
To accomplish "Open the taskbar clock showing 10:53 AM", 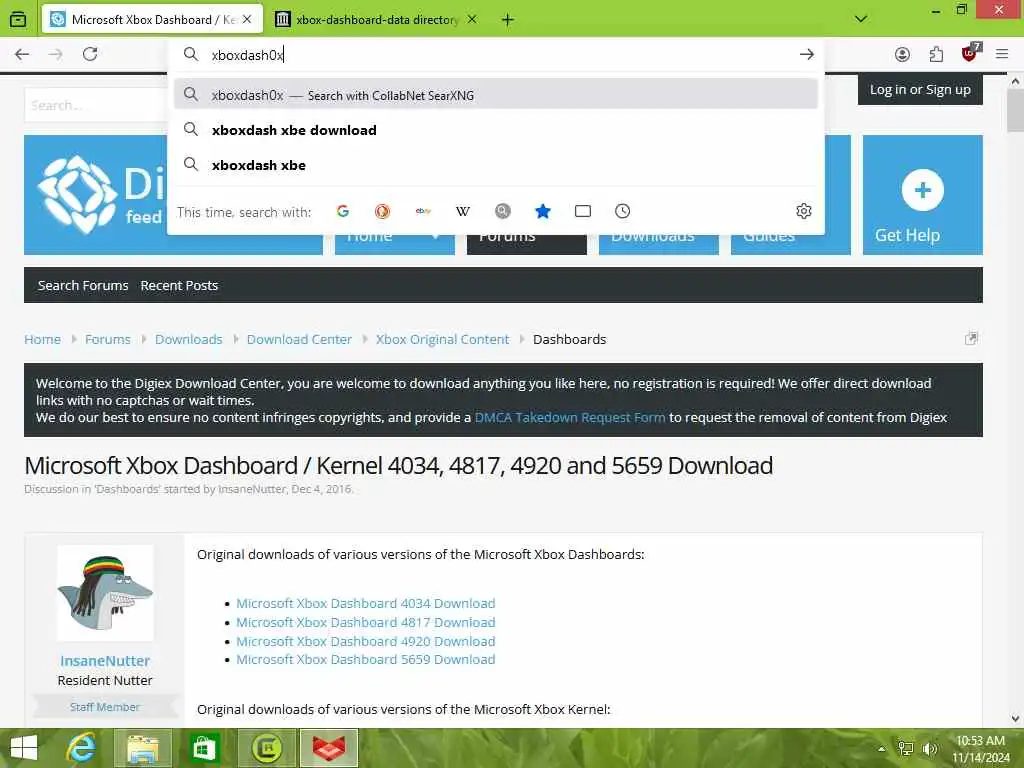I will click(980, 749).
